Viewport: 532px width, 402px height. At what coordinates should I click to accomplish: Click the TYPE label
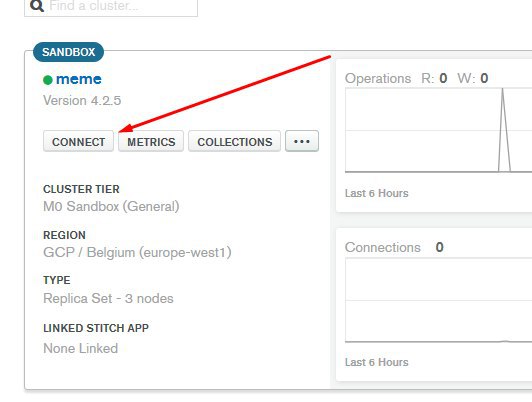click(57, 280)
